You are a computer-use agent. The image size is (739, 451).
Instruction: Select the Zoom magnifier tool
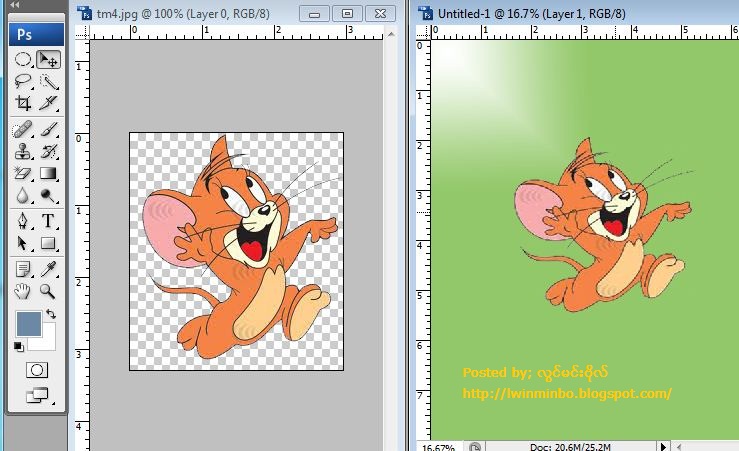coord(48,291)
